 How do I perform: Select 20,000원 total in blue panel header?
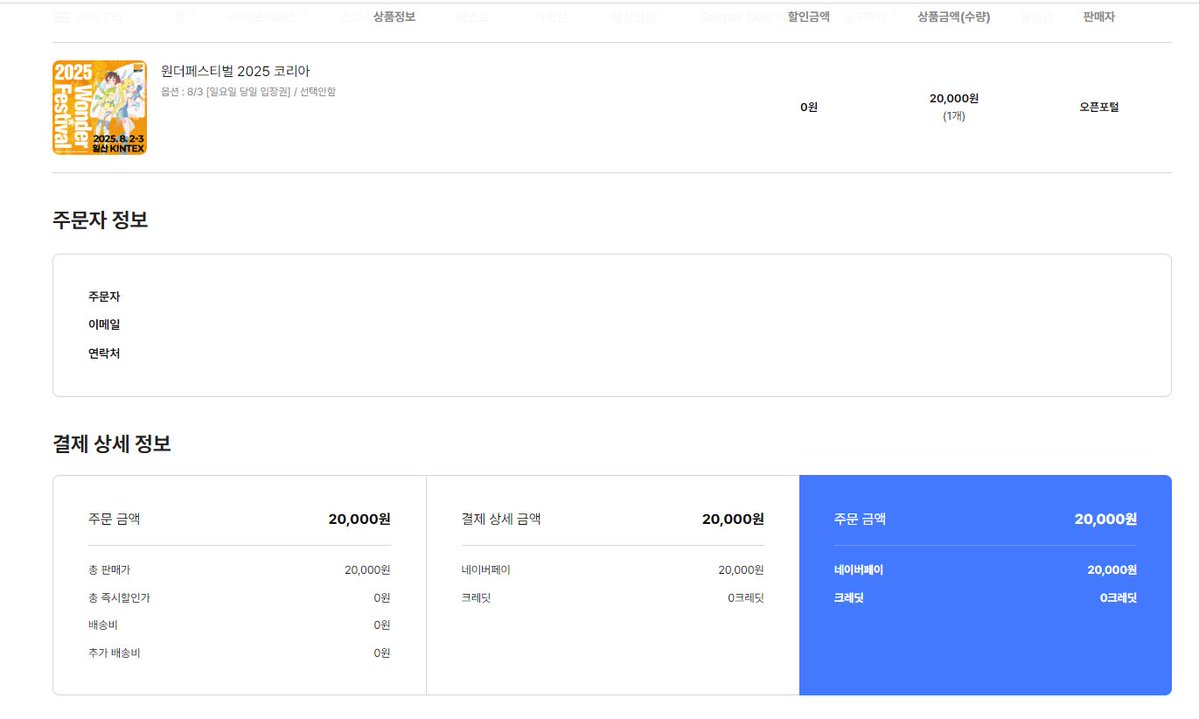pos(1105,519)
